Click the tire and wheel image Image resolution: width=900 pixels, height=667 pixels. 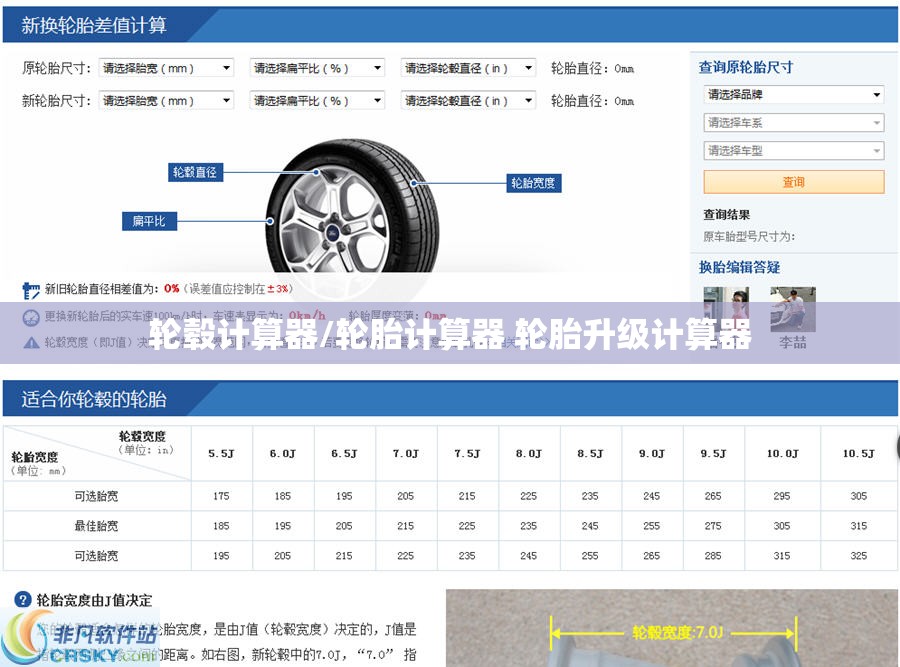[352, 210]
